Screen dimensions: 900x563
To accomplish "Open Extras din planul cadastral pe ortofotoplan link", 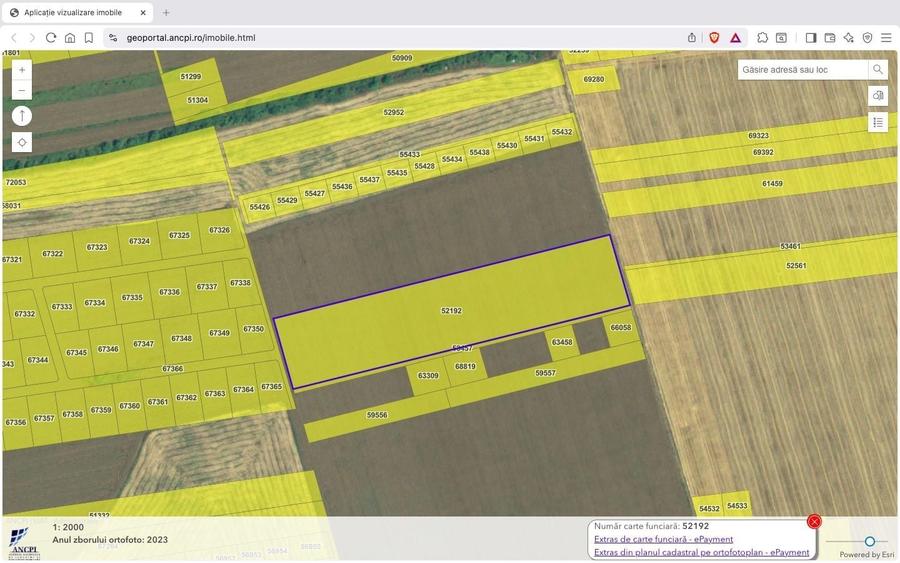I will pyautogui.click(x=701, y=552).
